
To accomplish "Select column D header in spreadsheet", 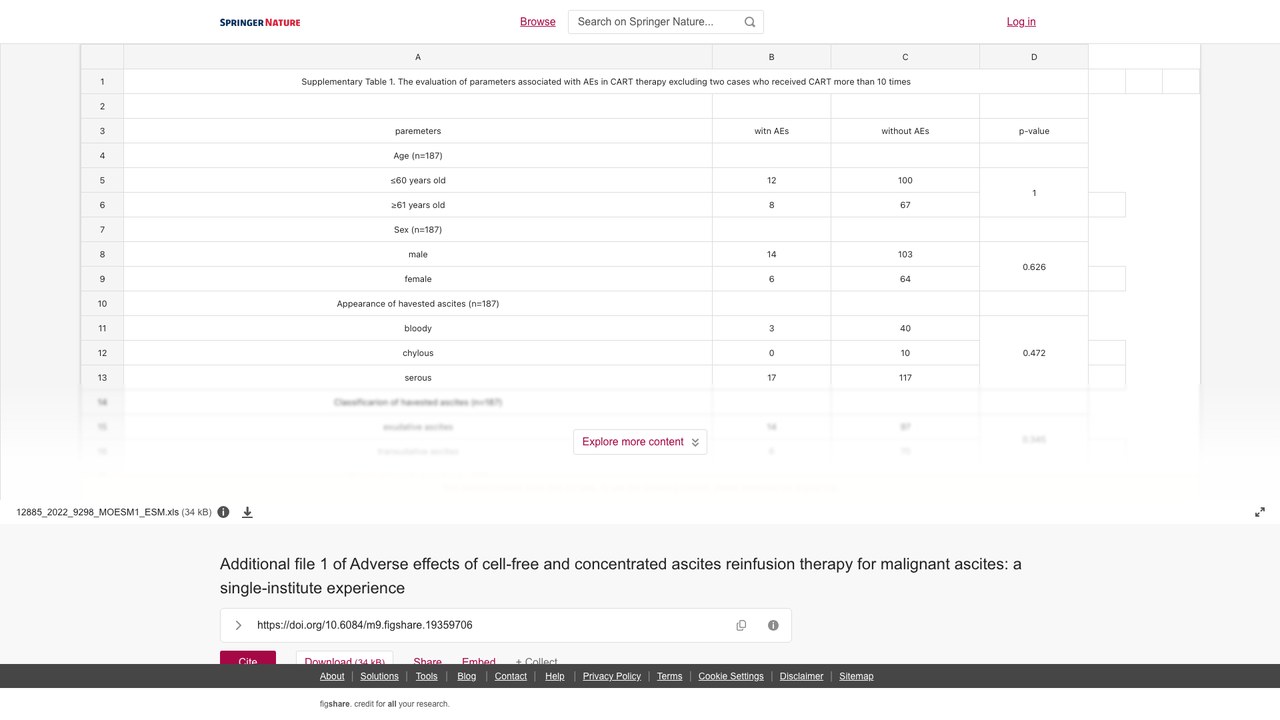I will 1034,57.
